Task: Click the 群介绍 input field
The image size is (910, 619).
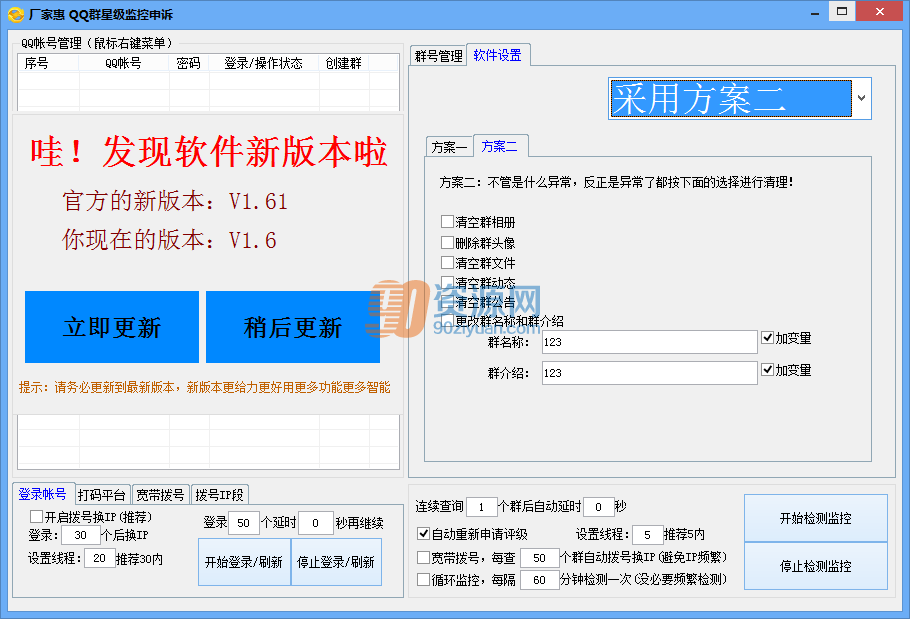Action: point(649,372)
